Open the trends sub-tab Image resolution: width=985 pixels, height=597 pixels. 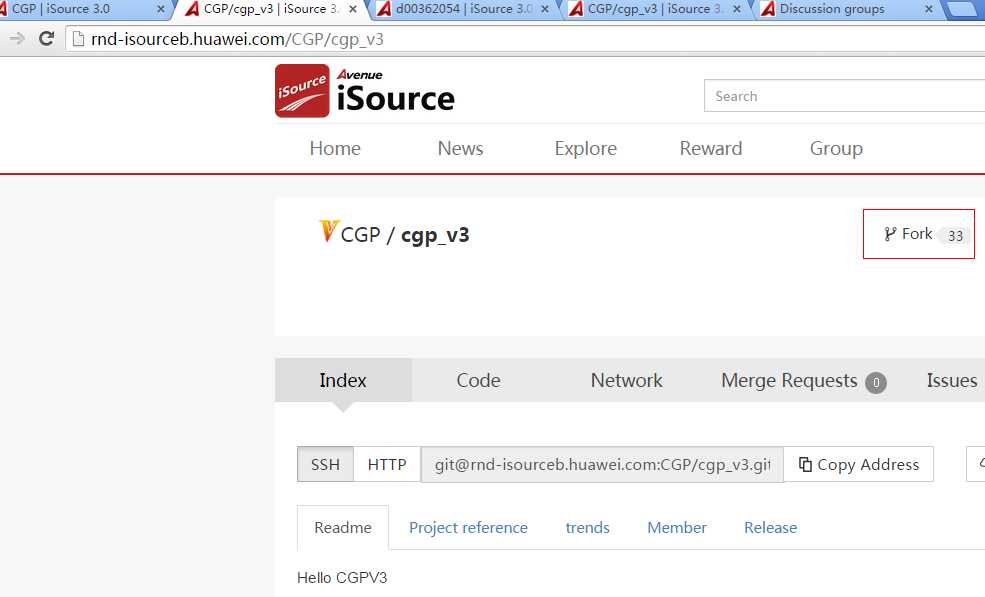[587, 527]
